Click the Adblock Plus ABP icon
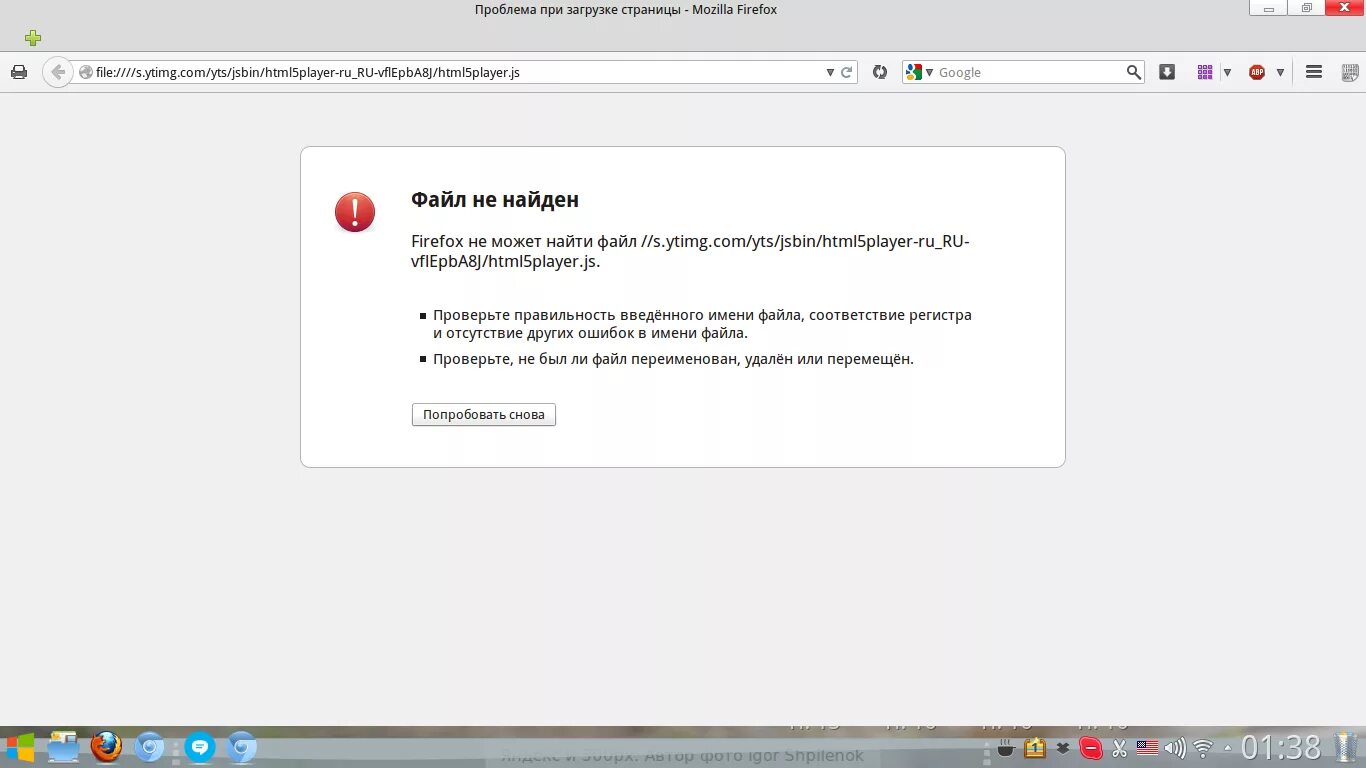The height and width of the screenshot is (768, 1366). [x=1257, y=72]
